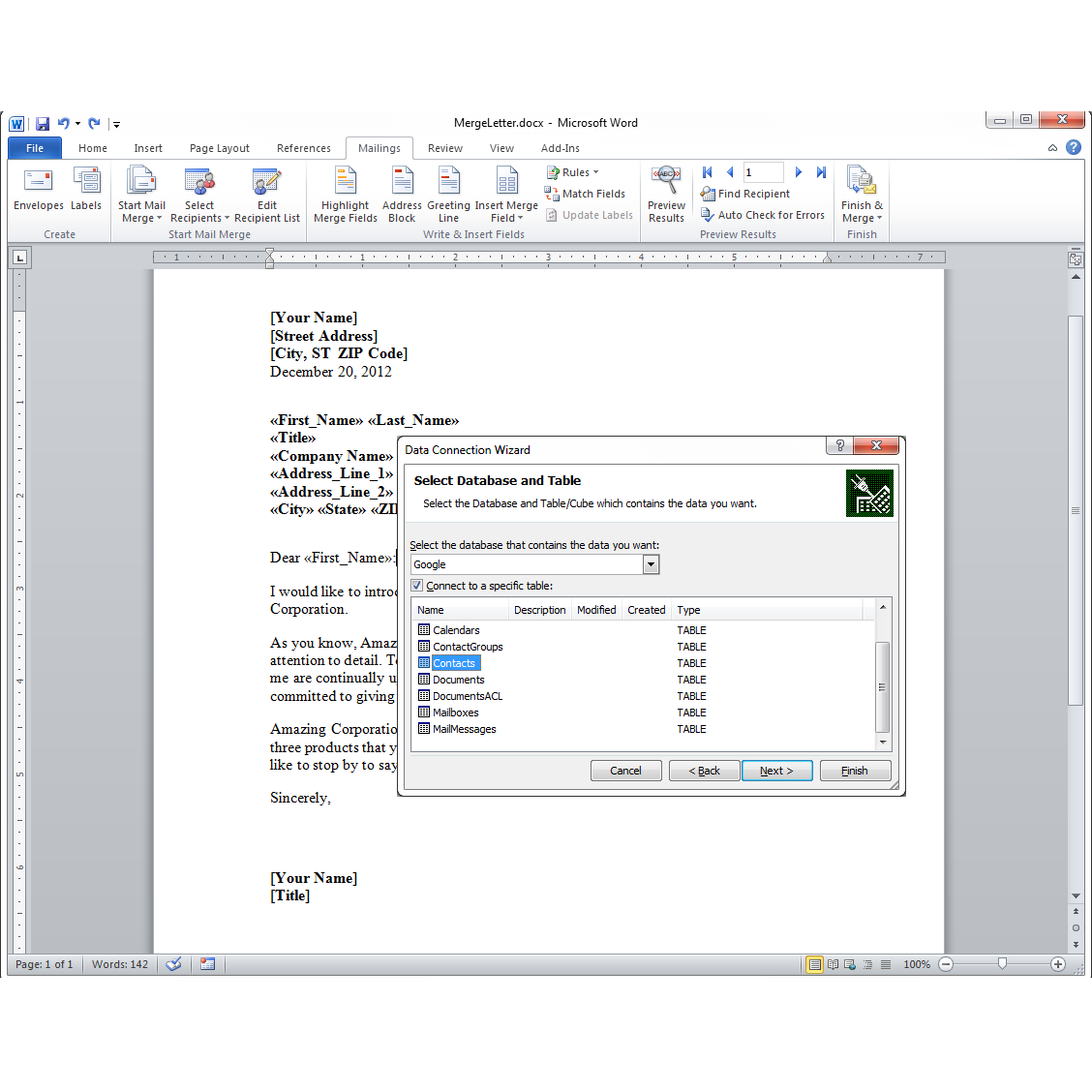Switch to Full Screen Reading view
The width and height of the screenshot is (1092, 1092).
click(x=833, y=964)
